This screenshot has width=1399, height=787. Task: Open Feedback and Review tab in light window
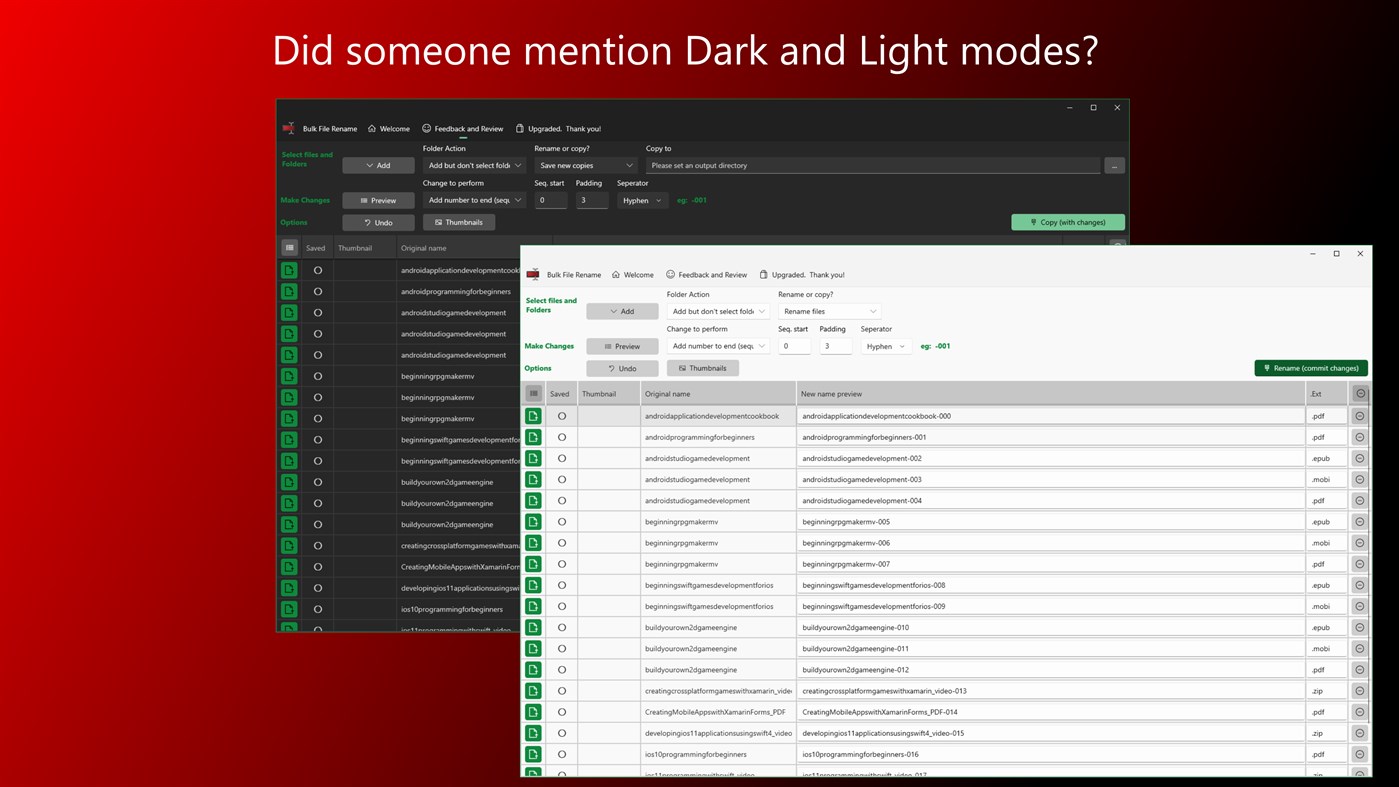point(706,274)
